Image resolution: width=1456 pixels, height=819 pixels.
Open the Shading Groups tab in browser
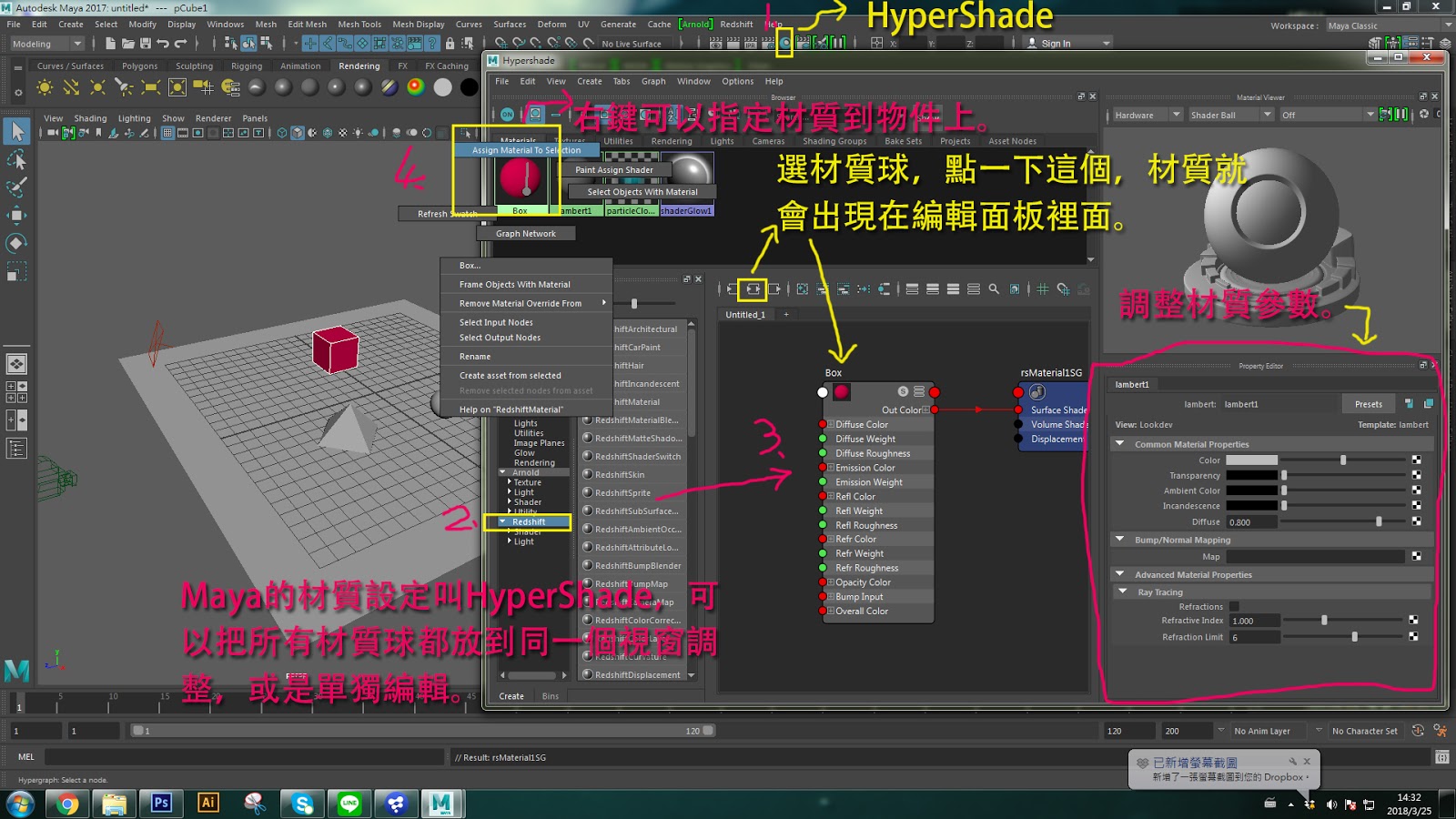click(x=834, y=141)
